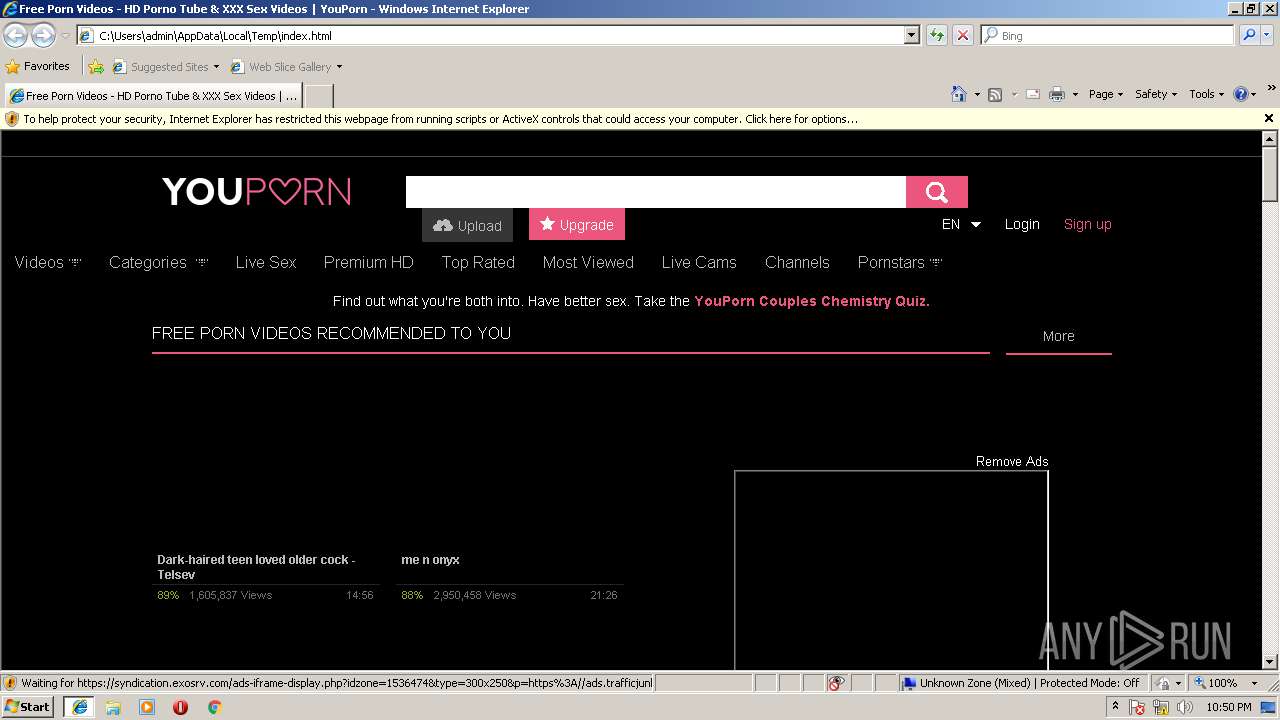
Task: Open the Couples Chemistry Quiz link
Action: click(x=812, y=301)
